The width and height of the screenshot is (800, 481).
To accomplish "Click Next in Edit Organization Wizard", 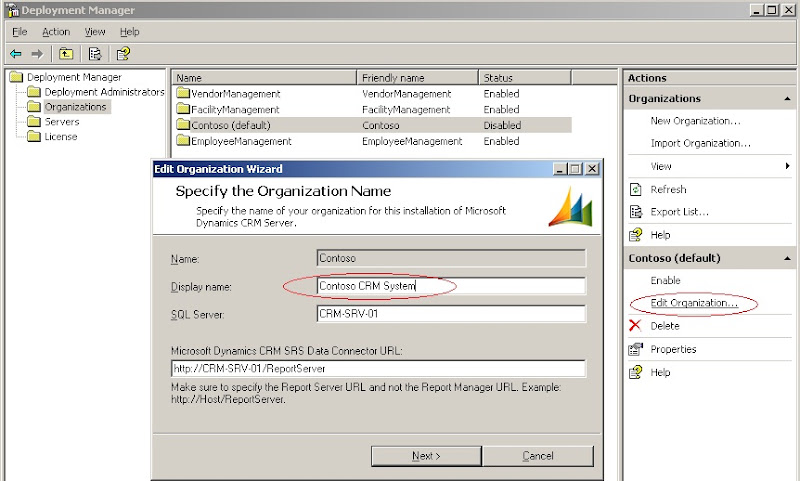I will pos(426,456).
